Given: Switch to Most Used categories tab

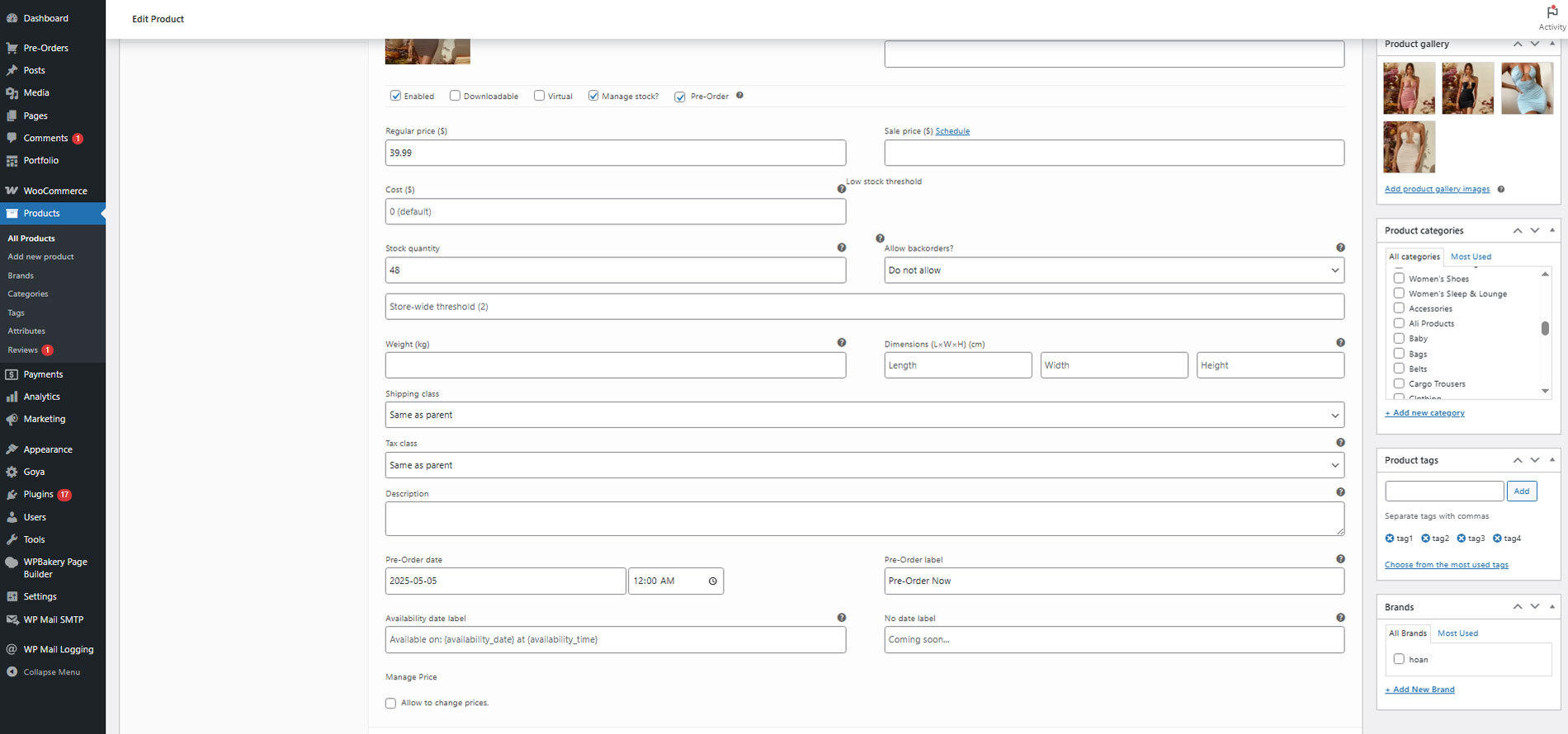Looking at the screenshot, I should click(x=1471, y=256).
